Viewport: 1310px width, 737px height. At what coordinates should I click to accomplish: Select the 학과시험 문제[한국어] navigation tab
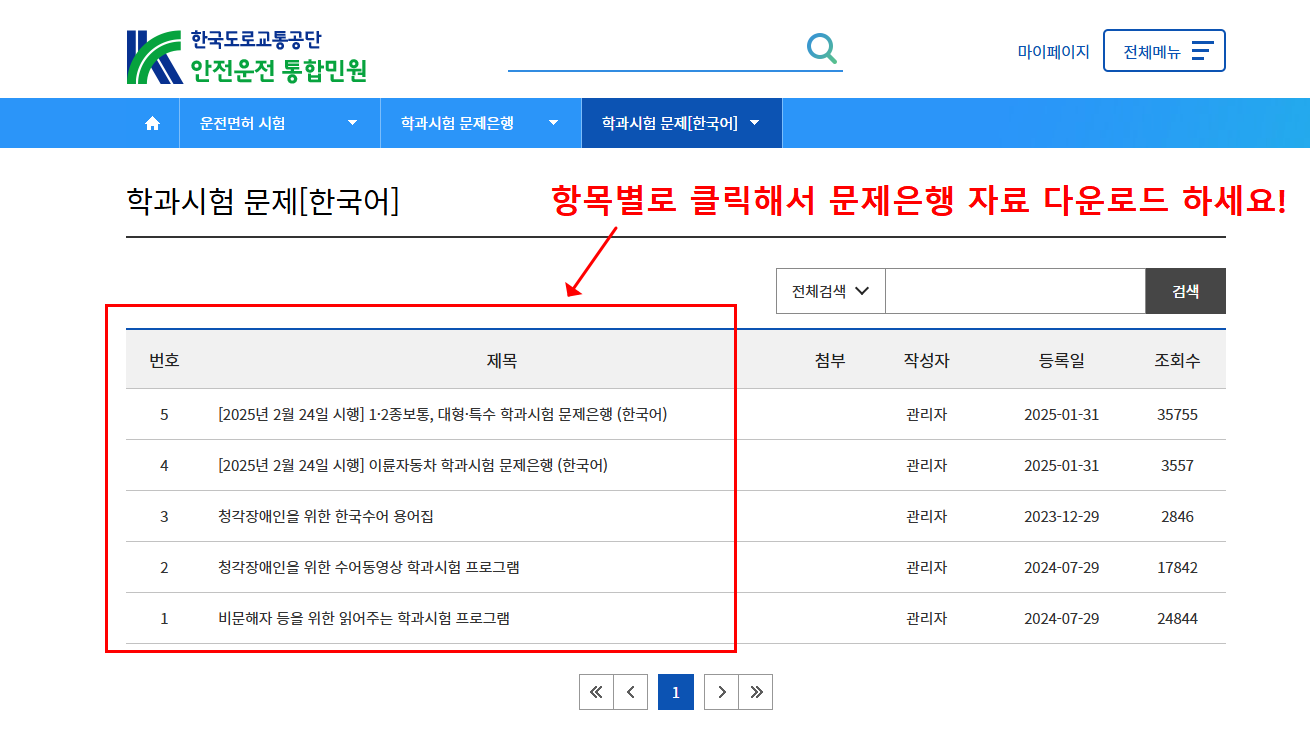coord(681,122)
